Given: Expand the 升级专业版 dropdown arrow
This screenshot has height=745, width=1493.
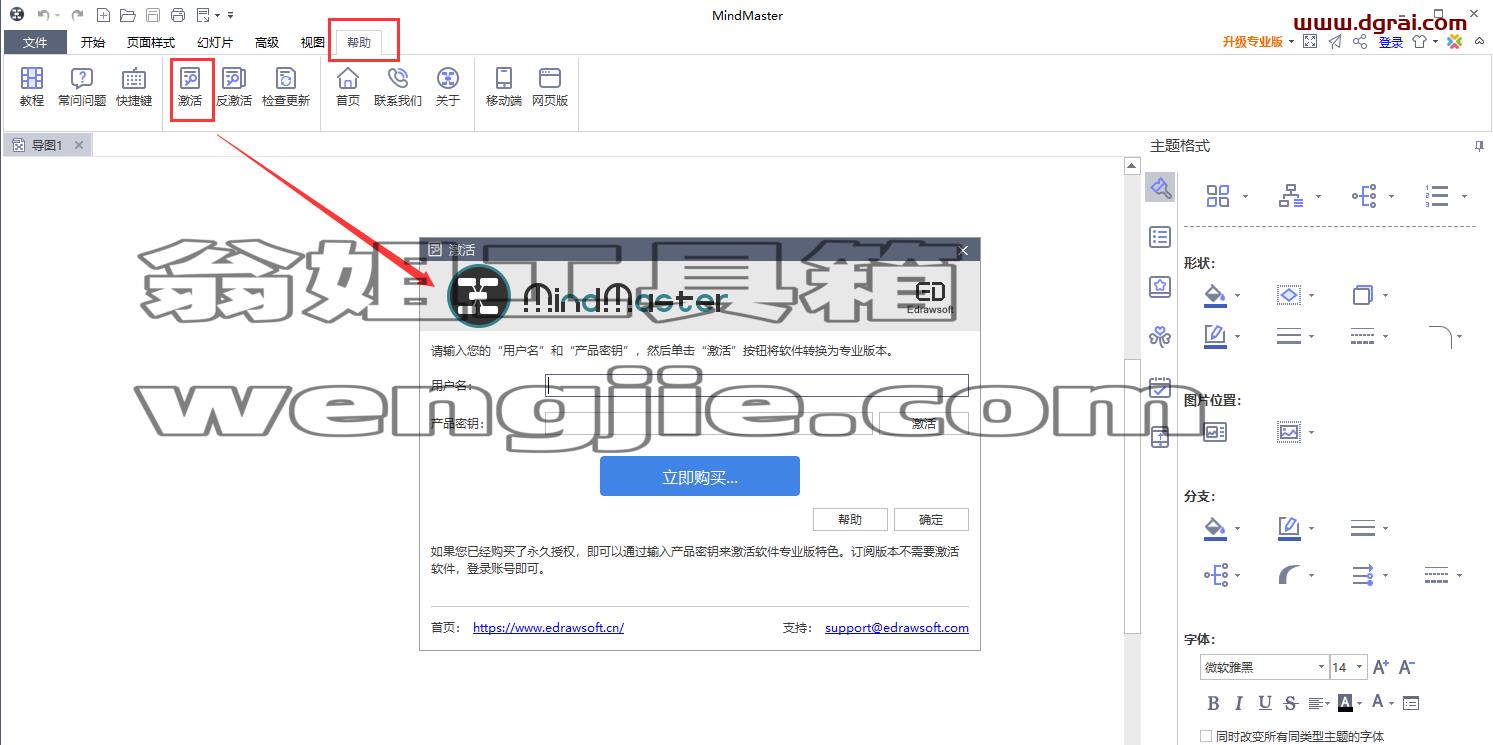Looking at the screenshot, I should (x=1291, y=42).
